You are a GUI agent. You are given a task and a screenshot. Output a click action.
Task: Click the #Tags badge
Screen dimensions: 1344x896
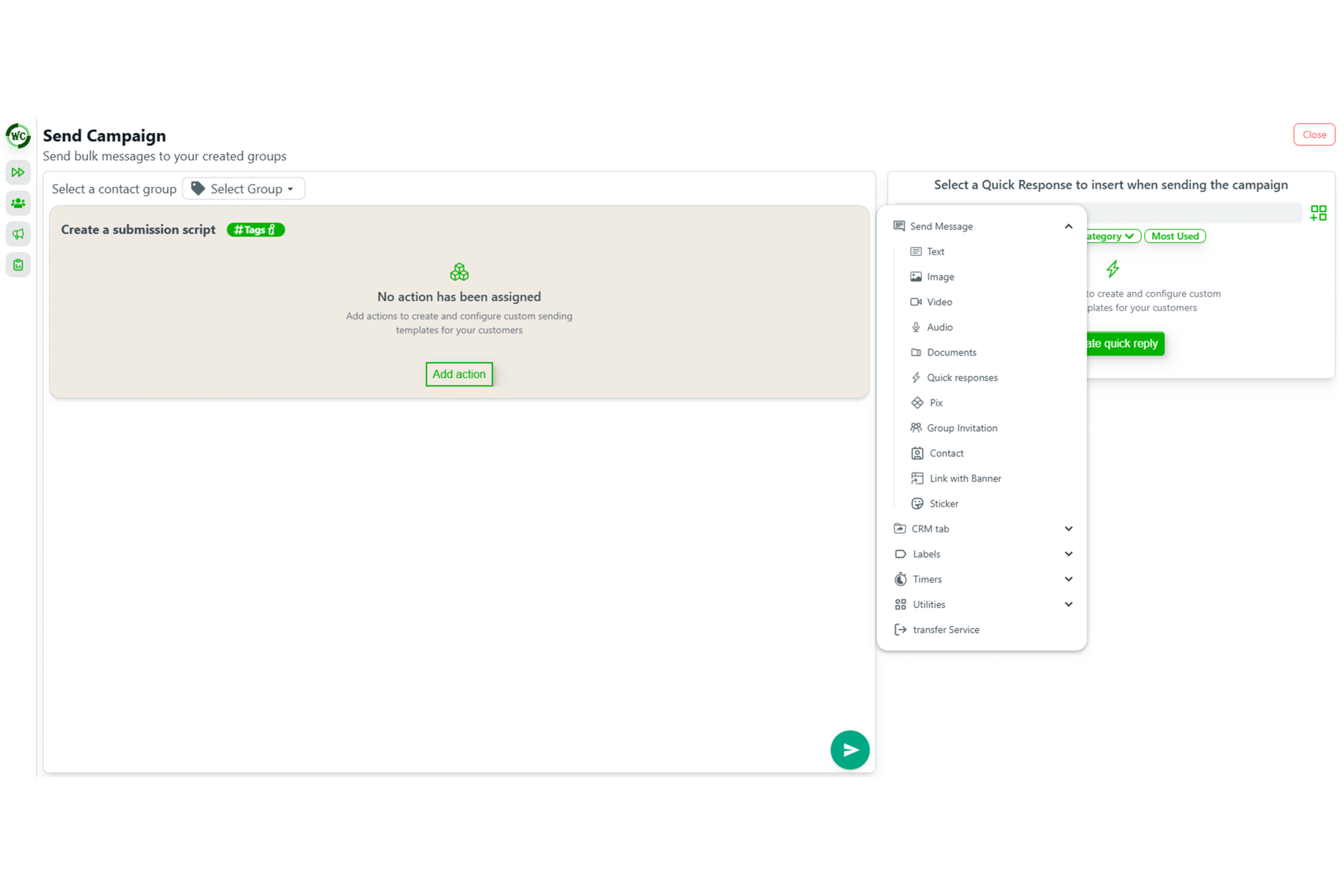pyautogui.click(x=256, y=230)
